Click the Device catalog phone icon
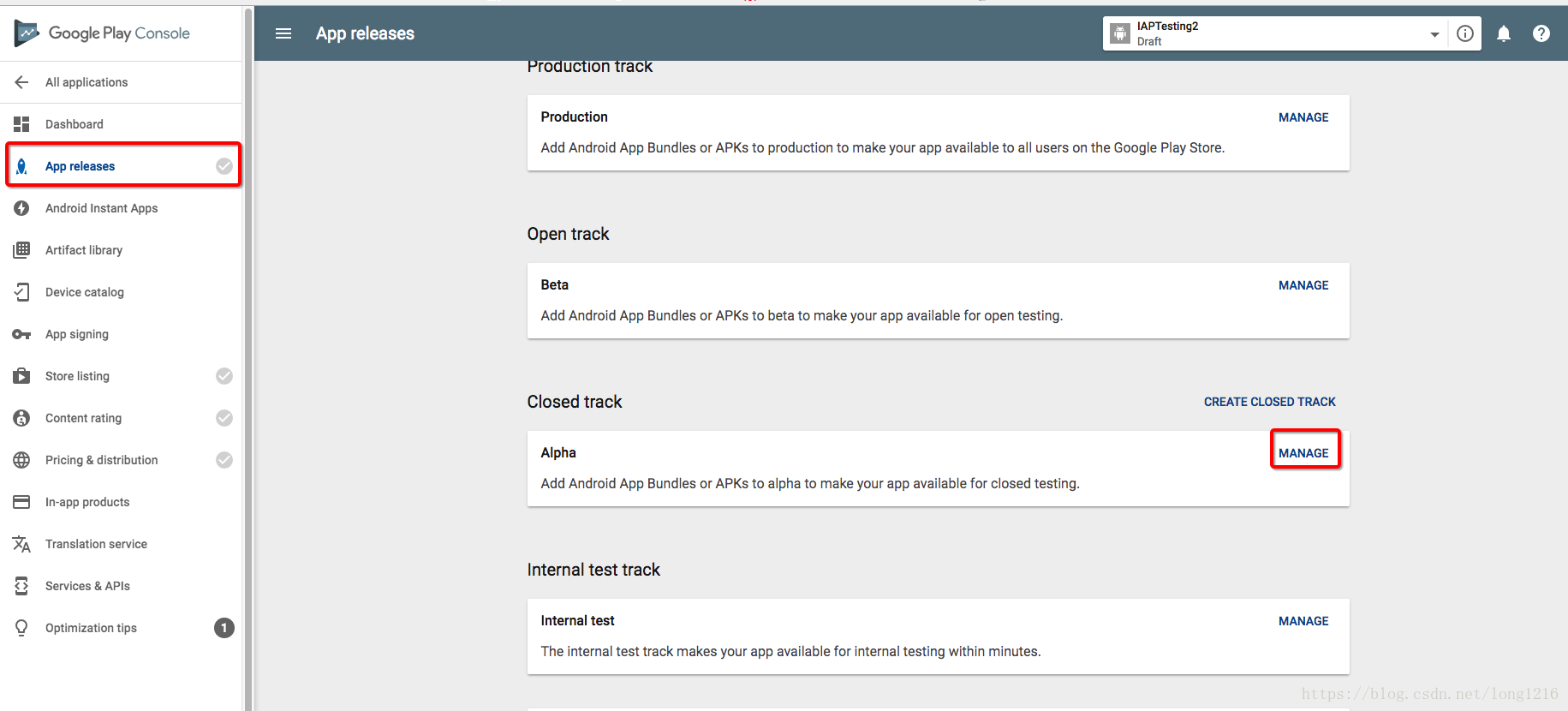The width and height of the screenshot is (1568, 711). [x=21, y=292]
